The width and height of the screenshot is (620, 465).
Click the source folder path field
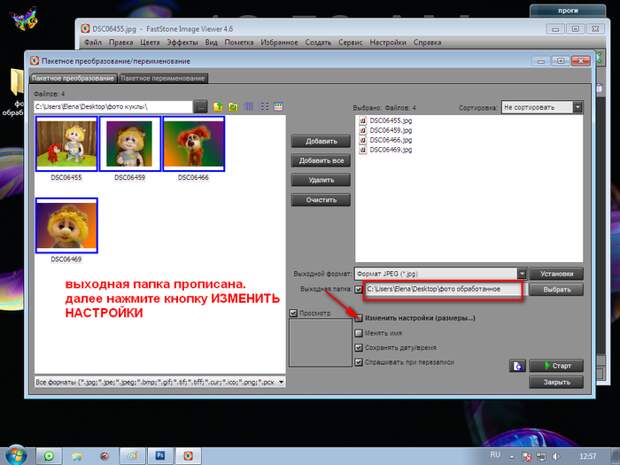[113, 107]
